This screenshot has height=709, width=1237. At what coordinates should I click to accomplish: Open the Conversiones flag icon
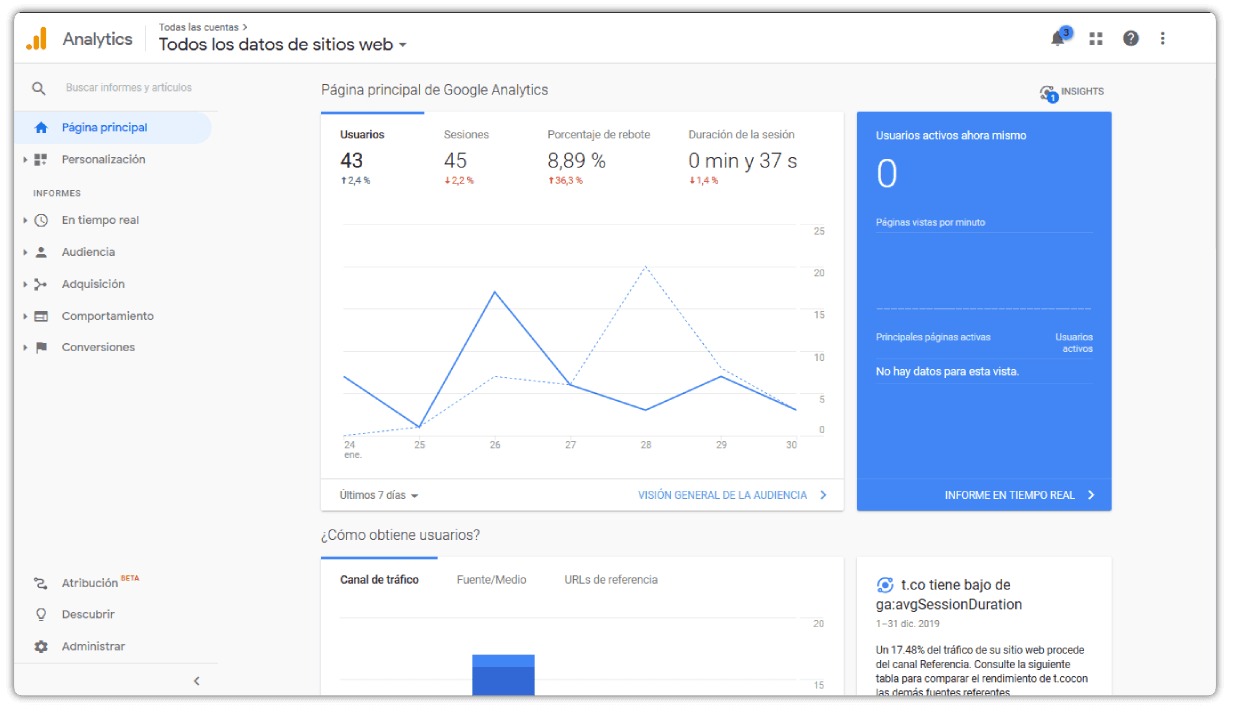(39, 347)
